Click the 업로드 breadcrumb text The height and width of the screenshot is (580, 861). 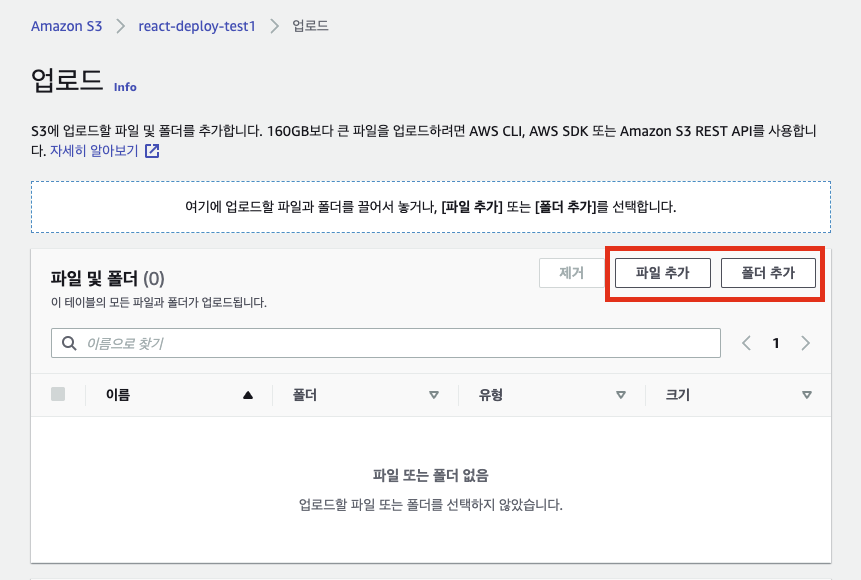pyautogui.click(x=310, y=26)
